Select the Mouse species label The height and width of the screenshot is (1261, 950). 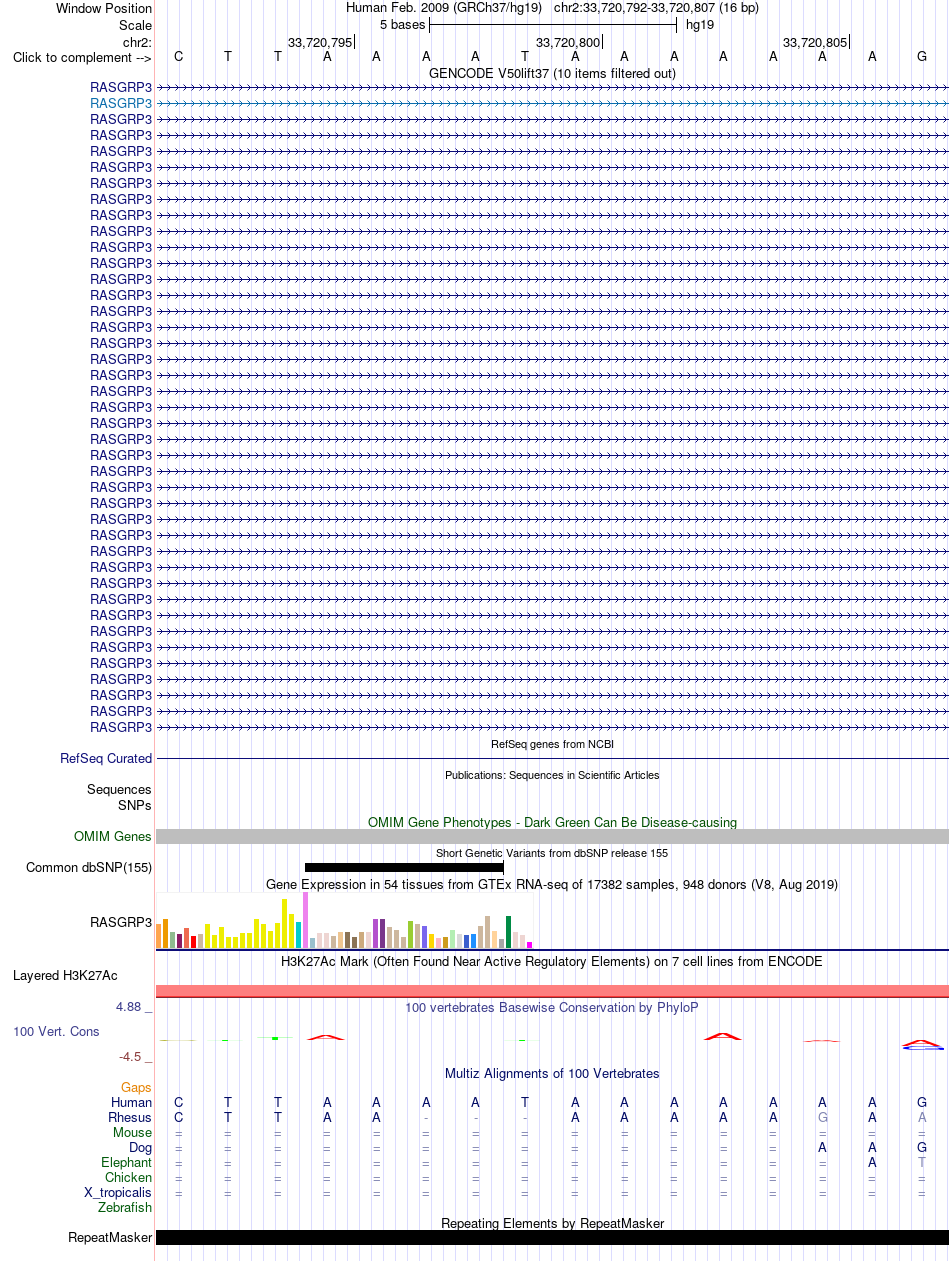pyautogui.click(x=133, y=1133)
